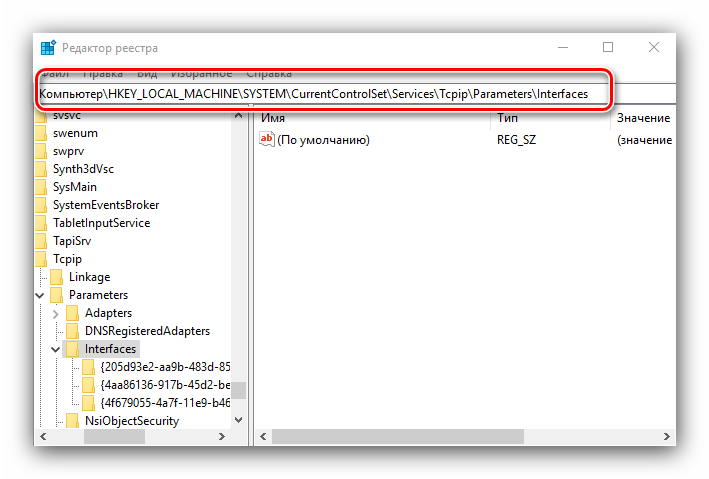This screenshot has width=709, height=479.
Task: Click the tree pane scroll down arrow
Action: click(x=239, y=420)
